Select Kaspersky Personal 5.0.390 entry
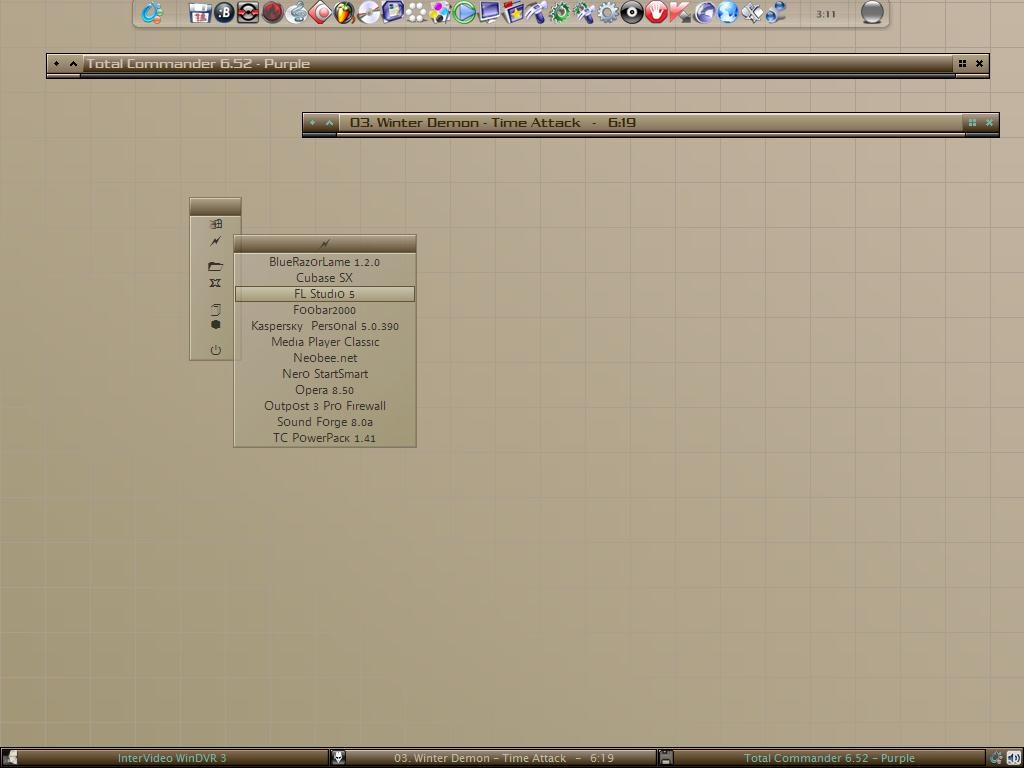The height and width of the screenshot is (768, 1024). click(325, 326)
